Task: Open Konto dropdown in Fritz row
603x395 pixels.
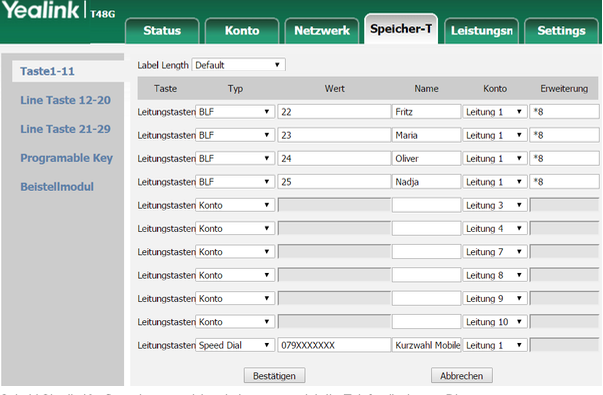Action: tap(495, 112)
